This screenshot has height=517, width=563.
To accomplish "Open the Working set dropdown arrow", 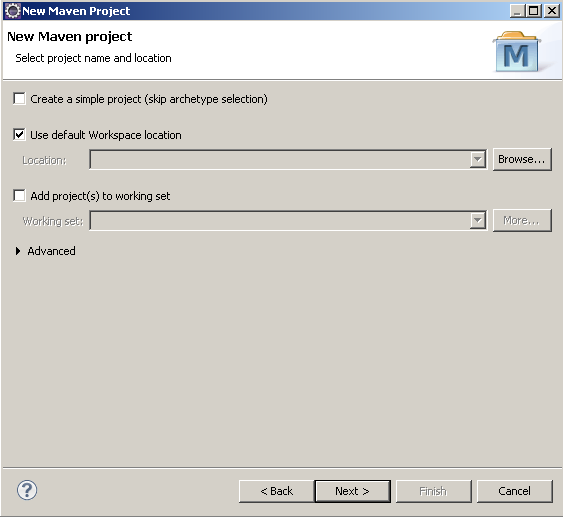I will click(x=478, y=220).
